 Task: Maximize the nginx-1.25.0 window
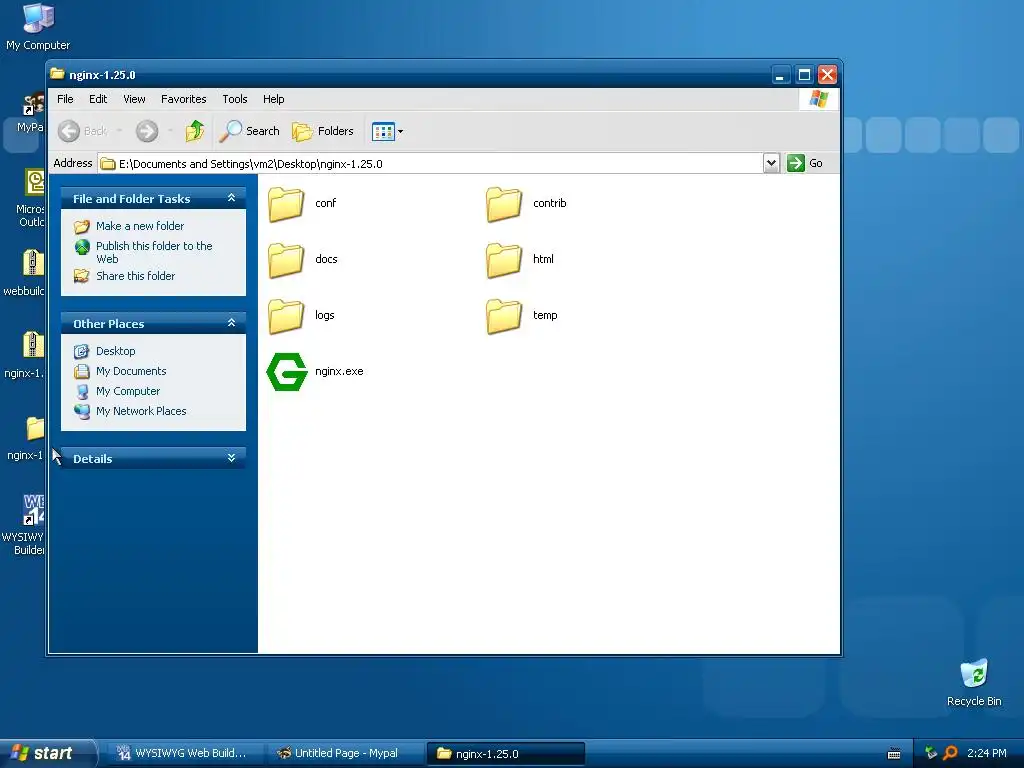tap(804, 75)
